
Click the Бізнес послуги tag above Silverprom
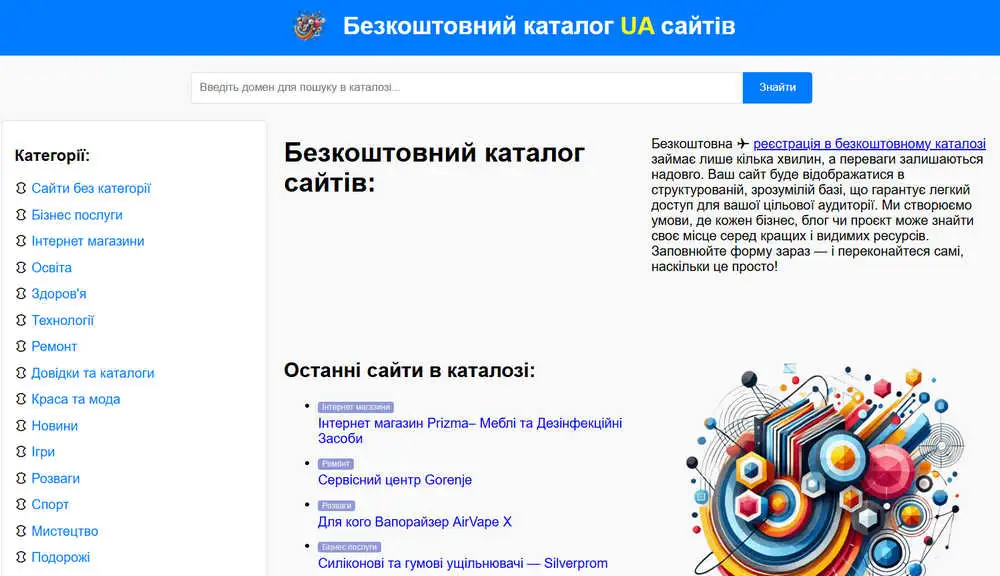[349, 547]
